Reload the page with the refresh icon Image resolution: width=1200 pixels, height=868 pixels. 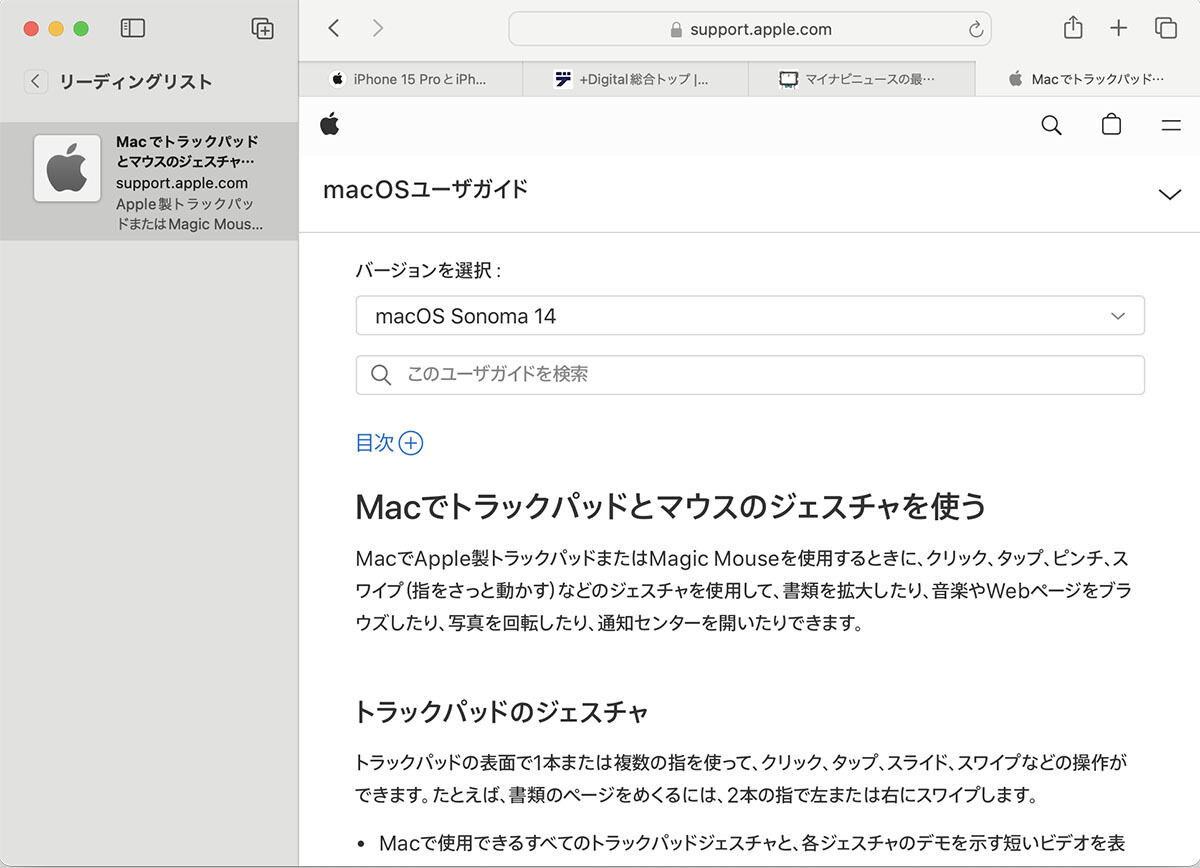pyautogui.click(x=976, y=30)
